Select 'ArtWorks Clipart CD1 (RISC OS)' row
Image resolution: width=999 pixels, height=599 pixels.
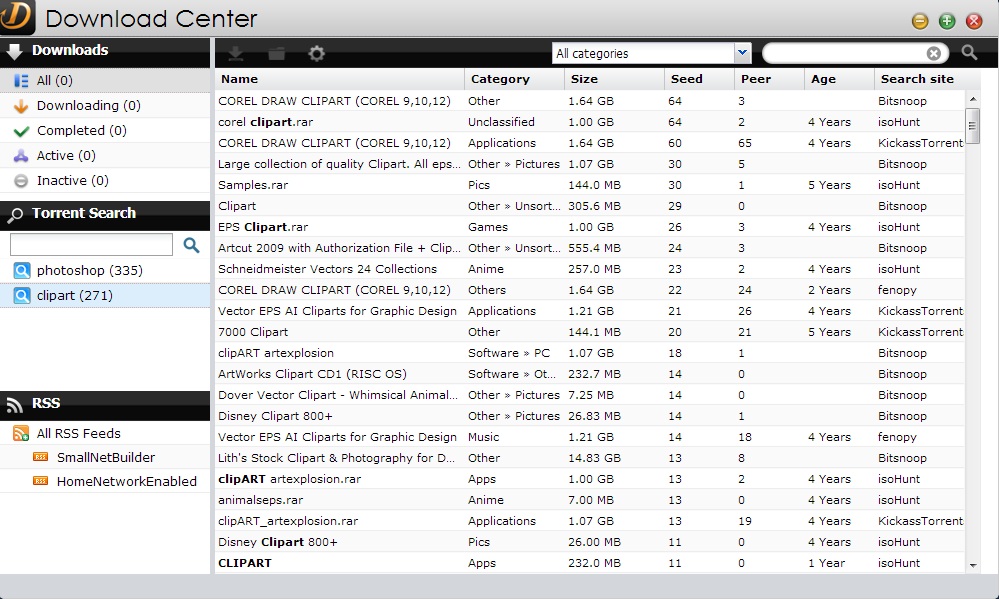(x=590, y=374)
